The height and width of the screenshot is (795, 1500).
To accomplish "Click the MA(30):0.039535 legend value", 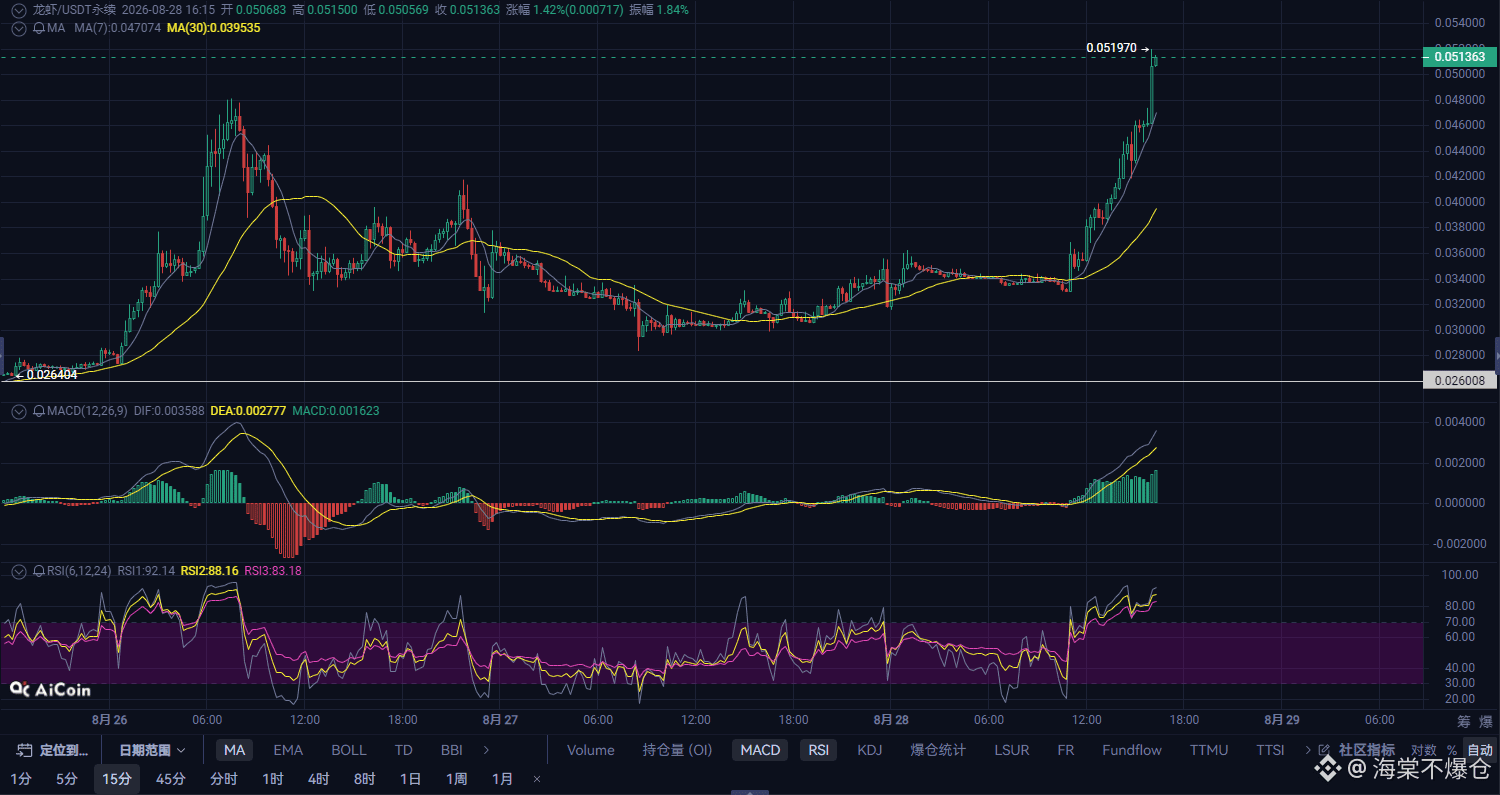I will click(213, 29).
